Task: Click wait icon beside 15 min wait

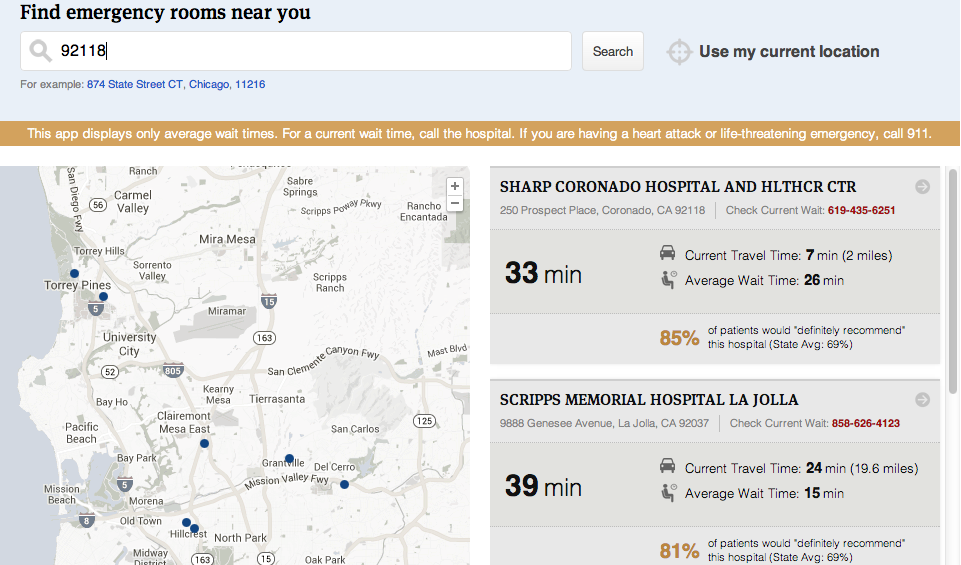Action: [x=669, y=492]
